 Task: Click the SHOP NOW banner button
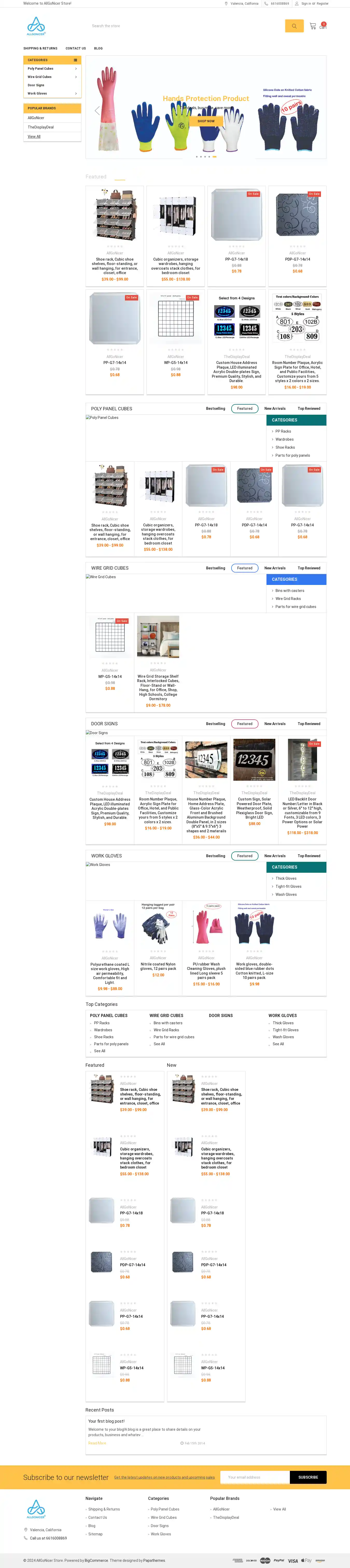point(206,121)
